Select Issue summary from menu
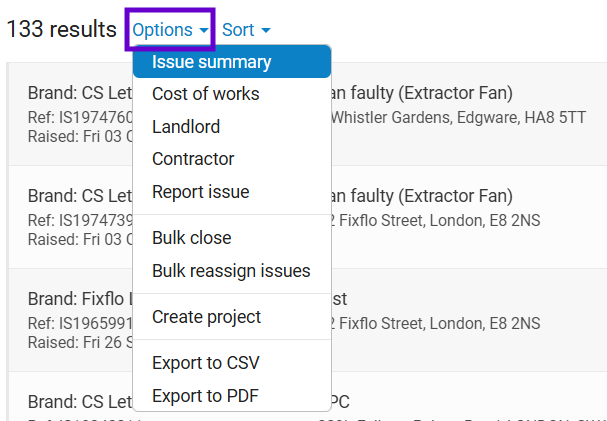The height and width of the screenshot is (421, 607). (232, 62)
